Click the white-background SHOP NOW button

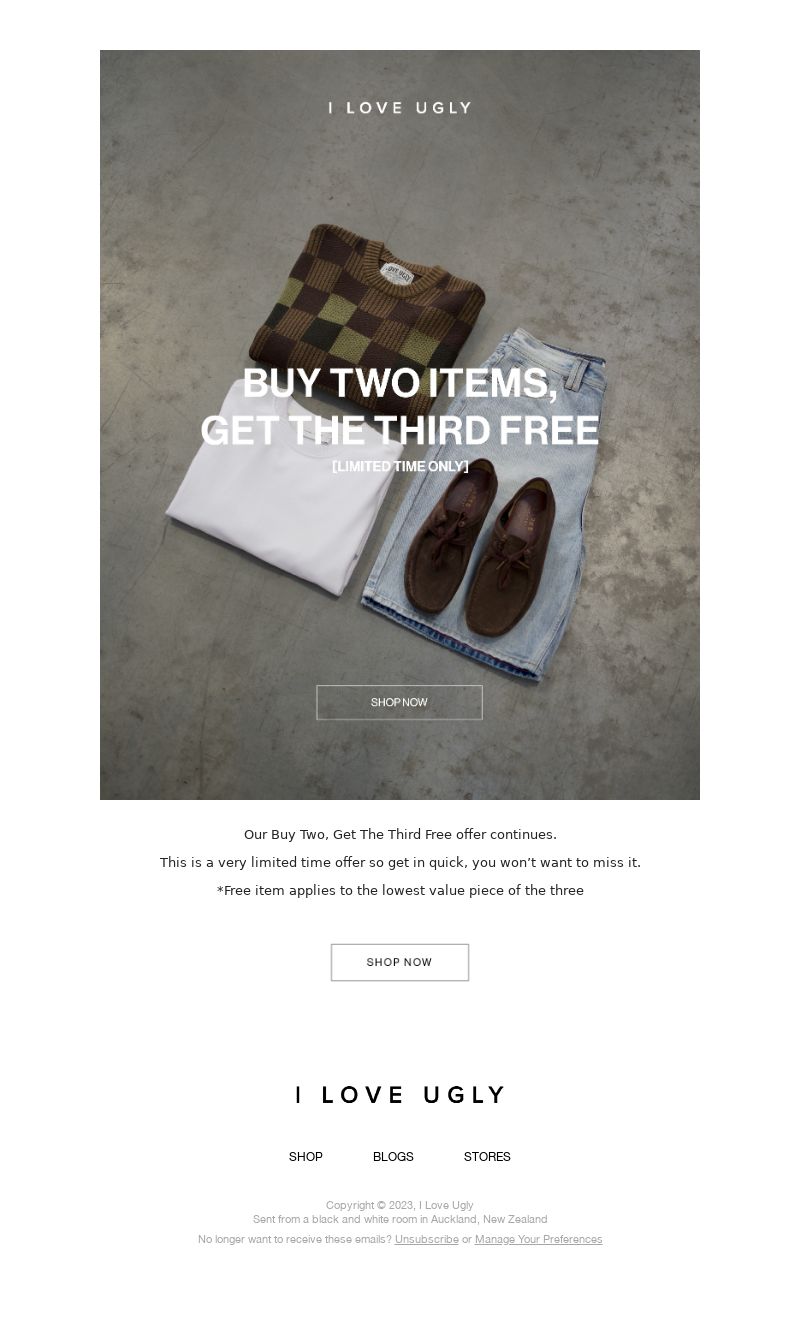pos(399,962)
